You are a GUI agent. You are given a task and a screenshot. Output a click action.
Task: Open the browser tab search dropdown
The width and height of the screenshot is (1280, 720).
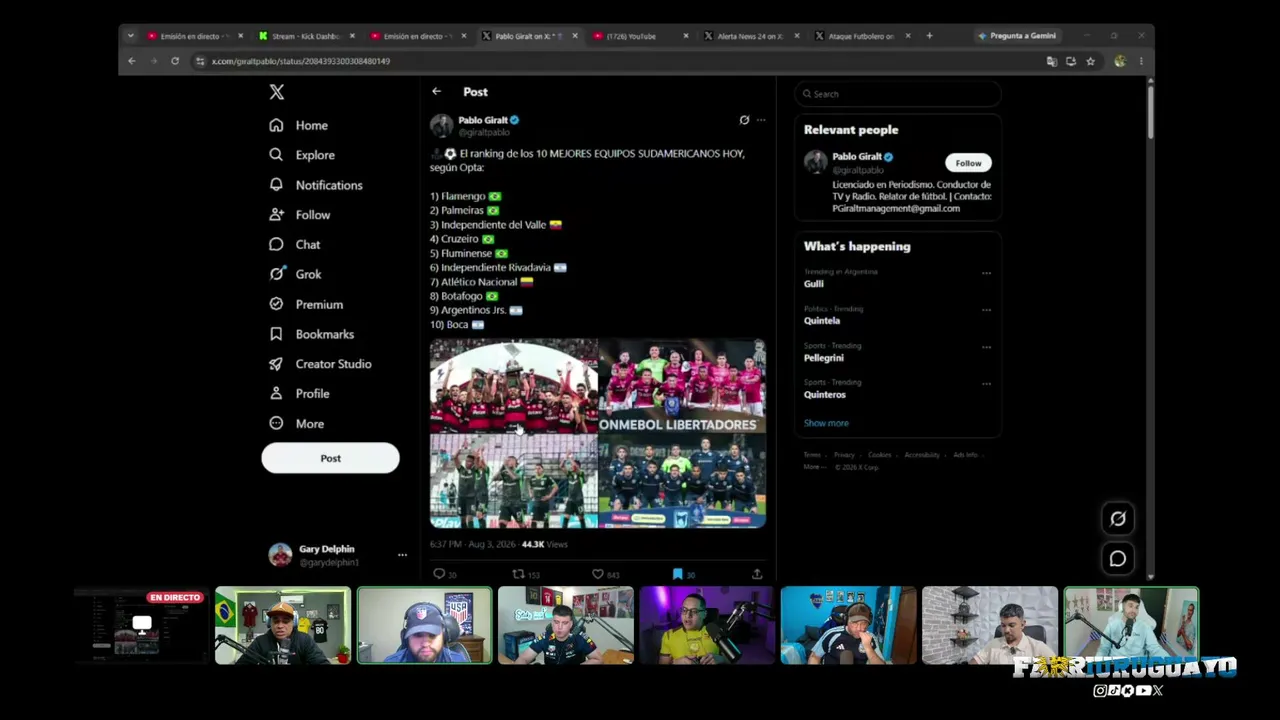[x=130, y=36]
